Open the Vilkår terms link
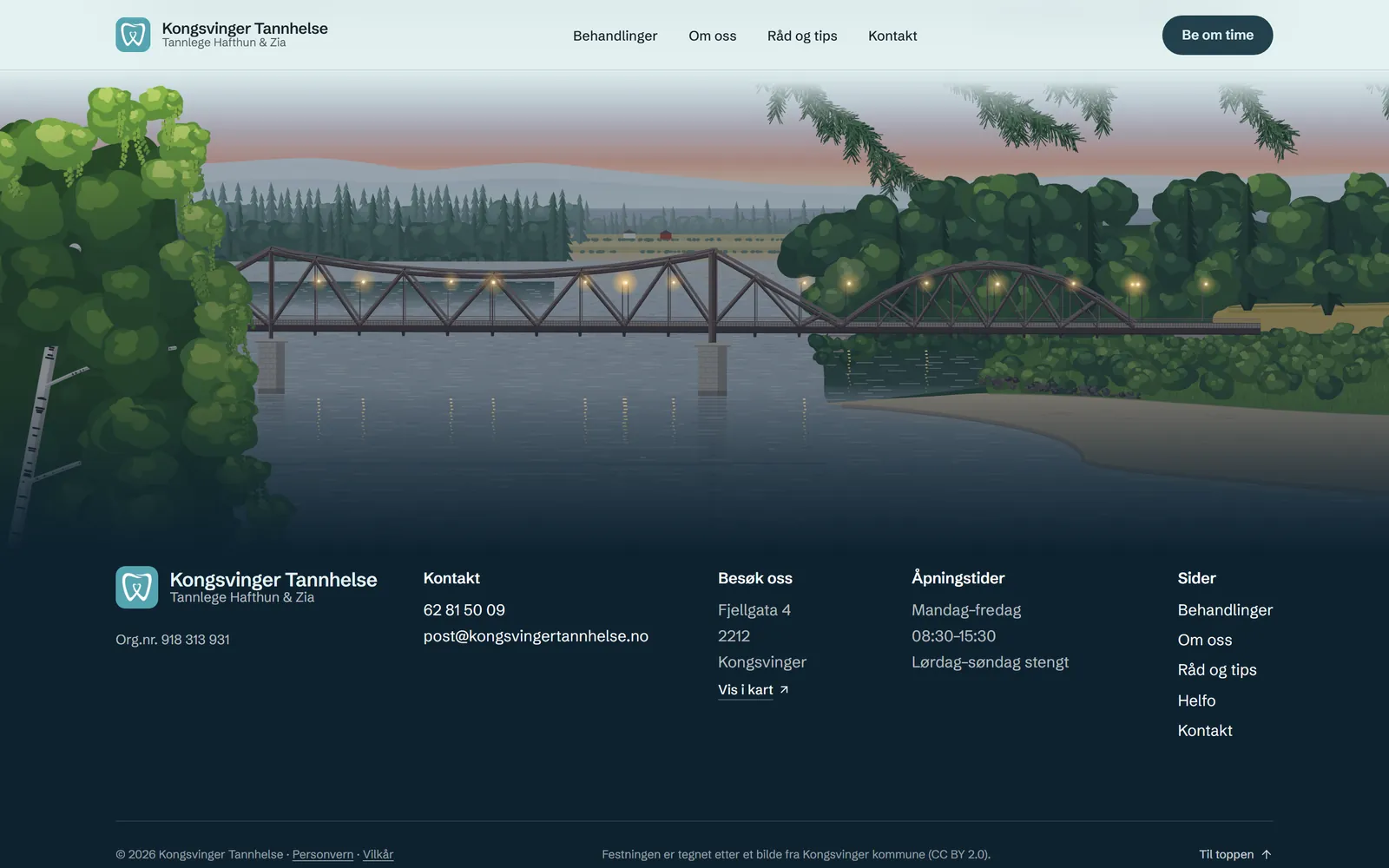The image size is (1389, 868). (x=378, y=854)
